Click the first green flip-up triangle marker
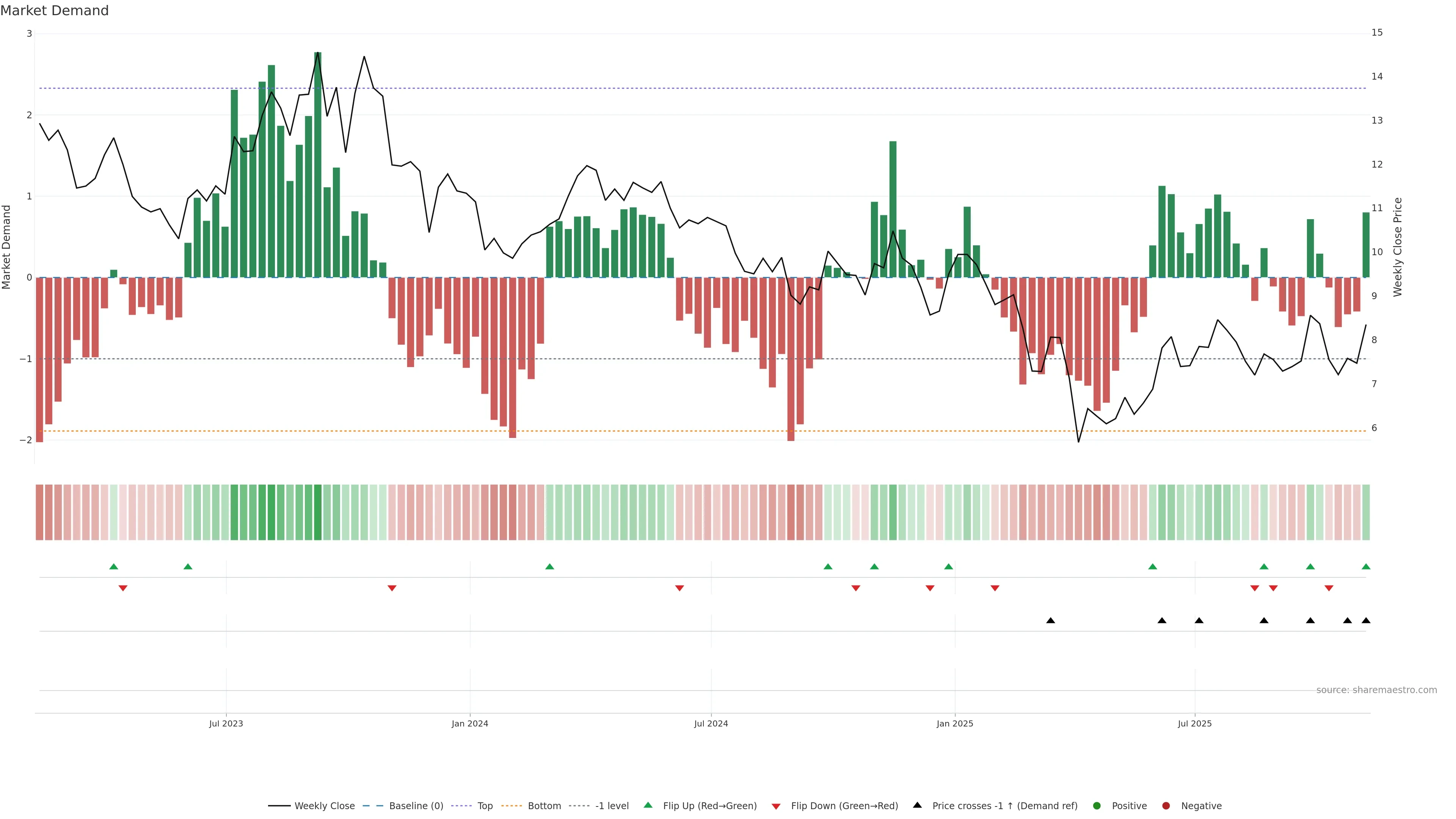The width and height of the screenshot is (1456, 819). point(114,567)
